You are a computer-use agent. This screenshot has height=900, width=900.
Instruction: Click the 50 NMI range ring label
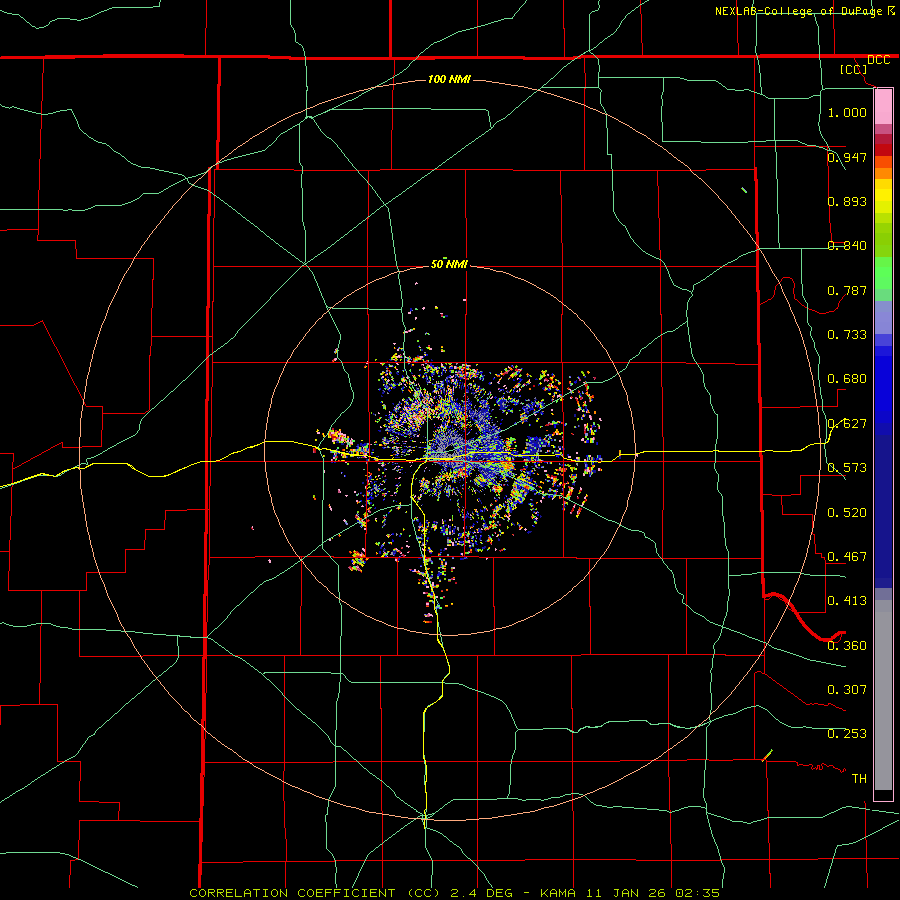449,264
